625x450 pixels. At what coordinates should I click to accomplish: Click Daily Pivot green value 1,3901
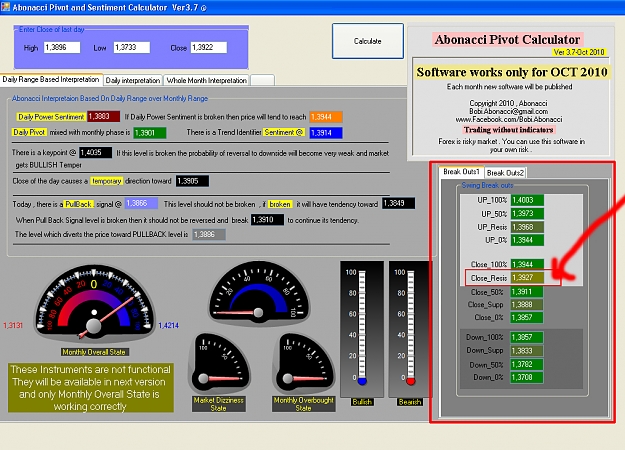coord(149,133)
